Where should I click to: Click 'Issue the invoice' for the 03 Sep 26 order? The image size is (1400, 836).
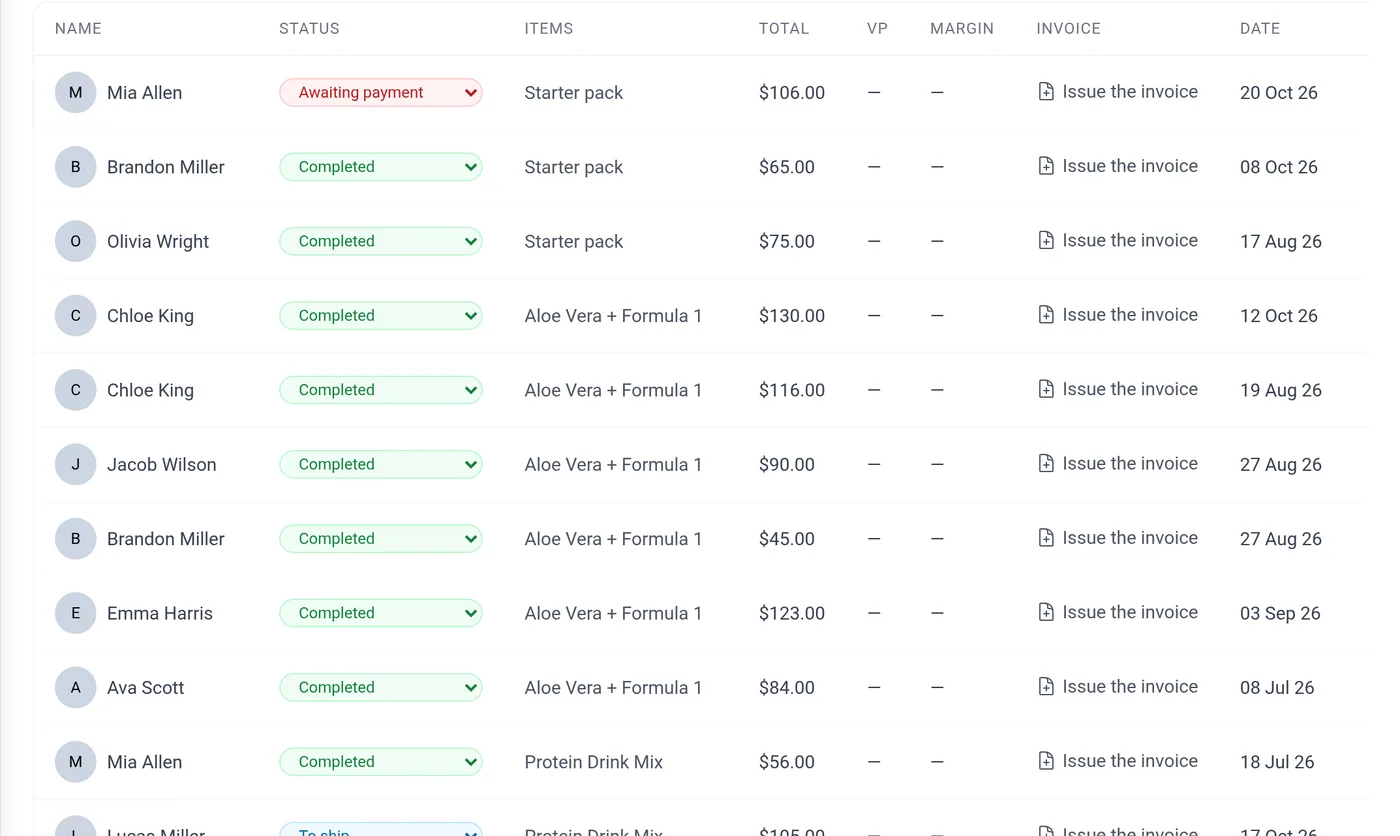point(1130,612)
